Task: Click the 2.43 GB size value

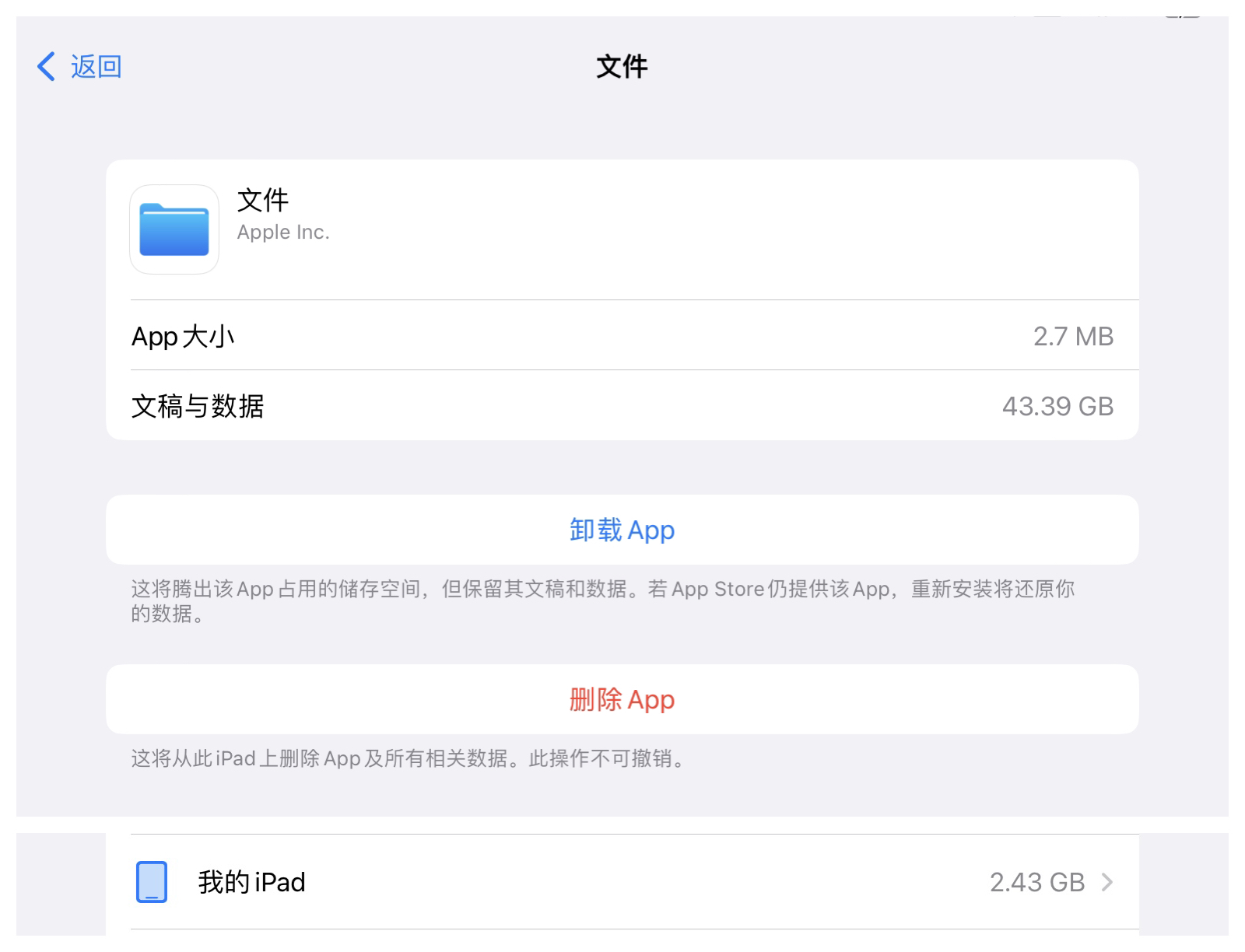Action: point(1036,882)
